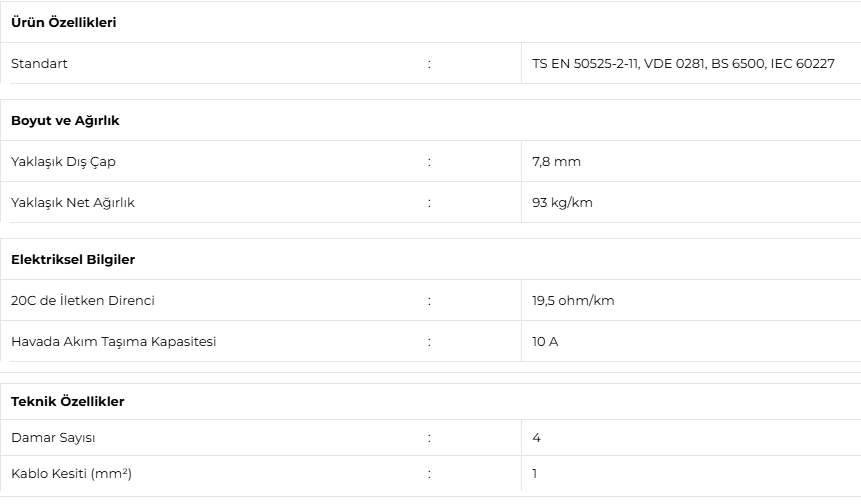Screen dimensions: 861x504
Task: Click the Ürün Özellikleri section header
Action: pyautogui.click(x=64, y=23)
